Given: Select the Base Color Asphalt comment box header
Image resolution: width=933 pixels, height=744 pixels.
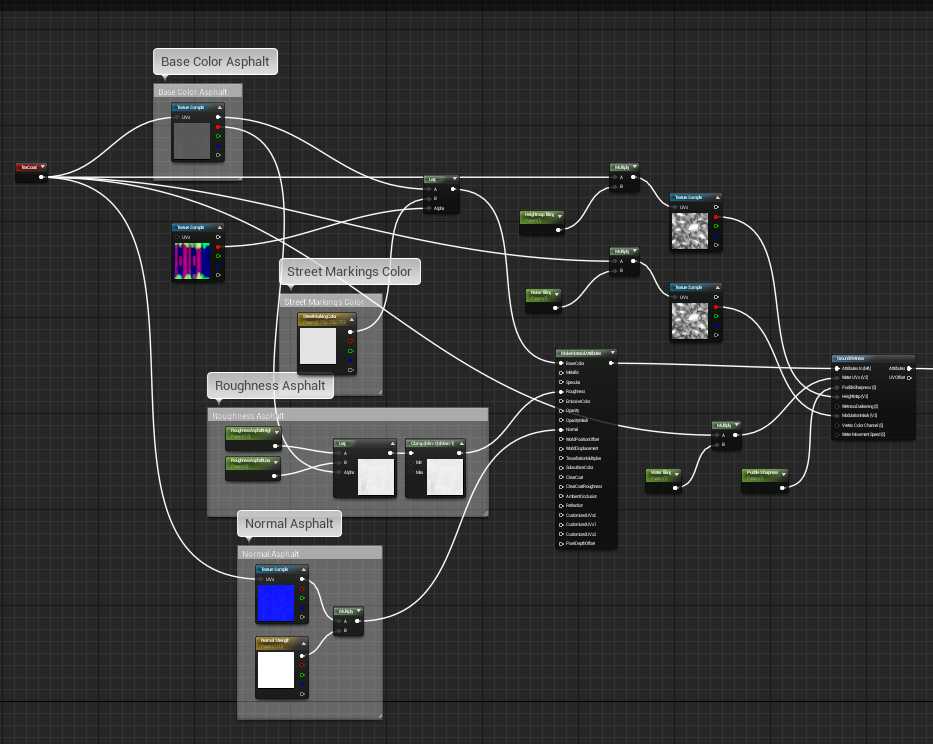Looking at the screenshot, I should (198, 92).
